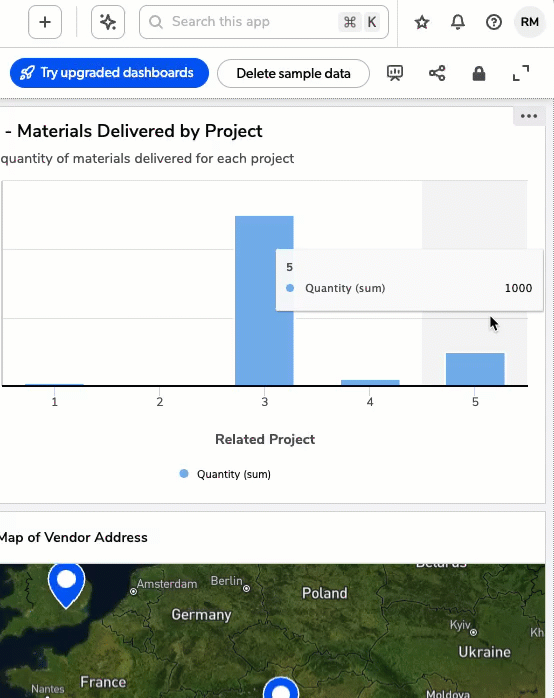The width and height of the screenshot is (554, 698).
Task: Click the lock permissions icon
Action: pyautogui.click(x=479, y=73)
